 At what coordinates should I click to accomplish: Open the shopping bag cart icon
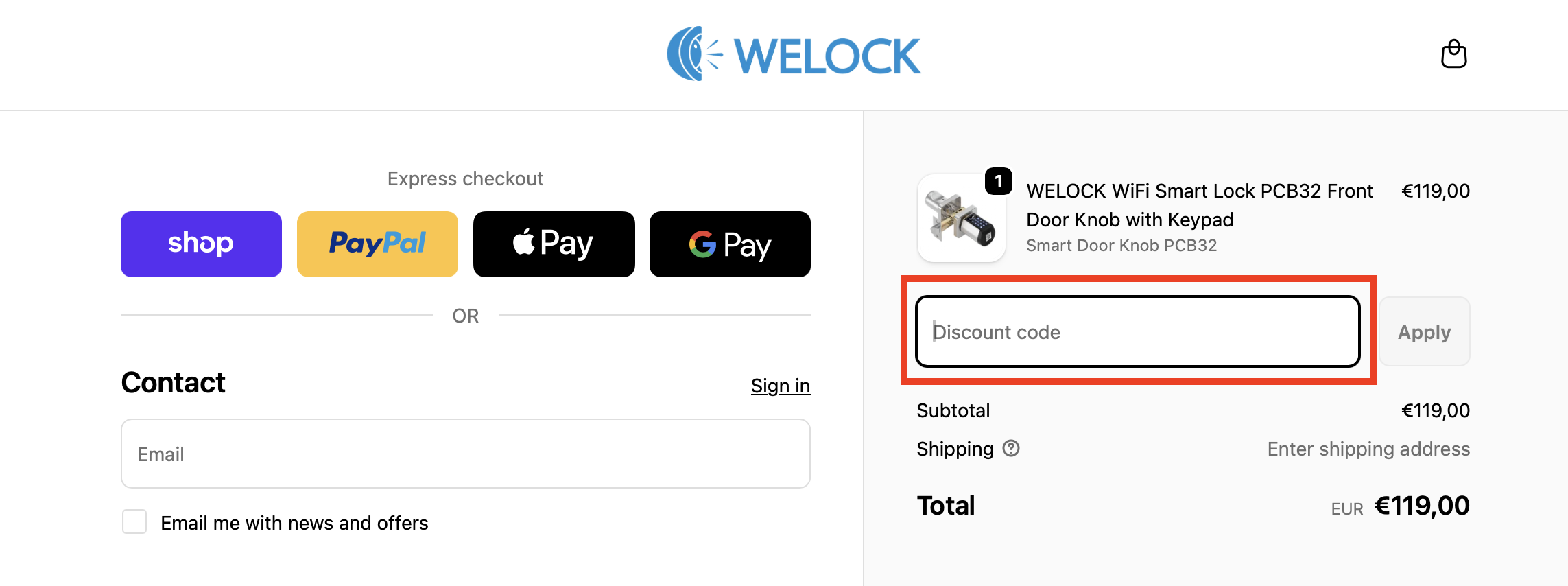[1453, 54]
